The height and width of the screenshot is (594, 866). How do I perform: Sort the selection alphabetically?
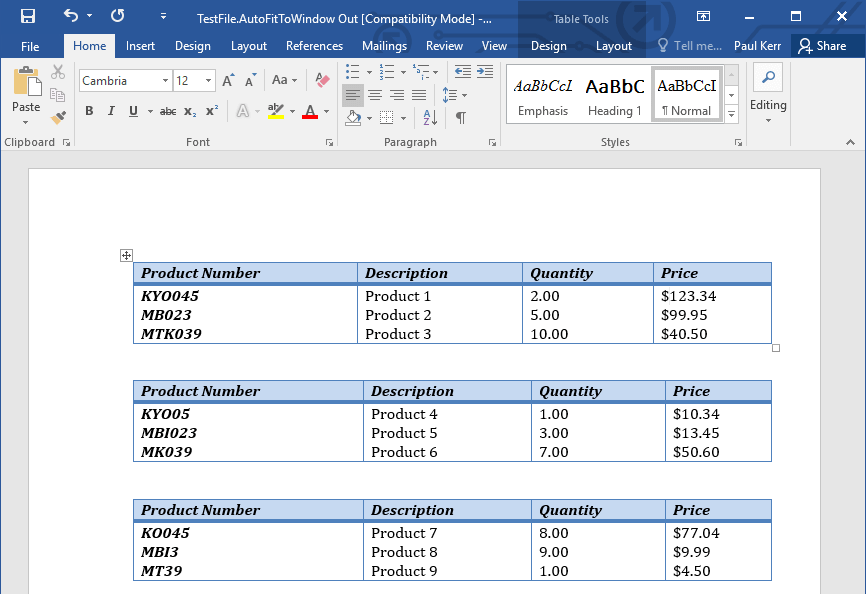click(430, 117)
